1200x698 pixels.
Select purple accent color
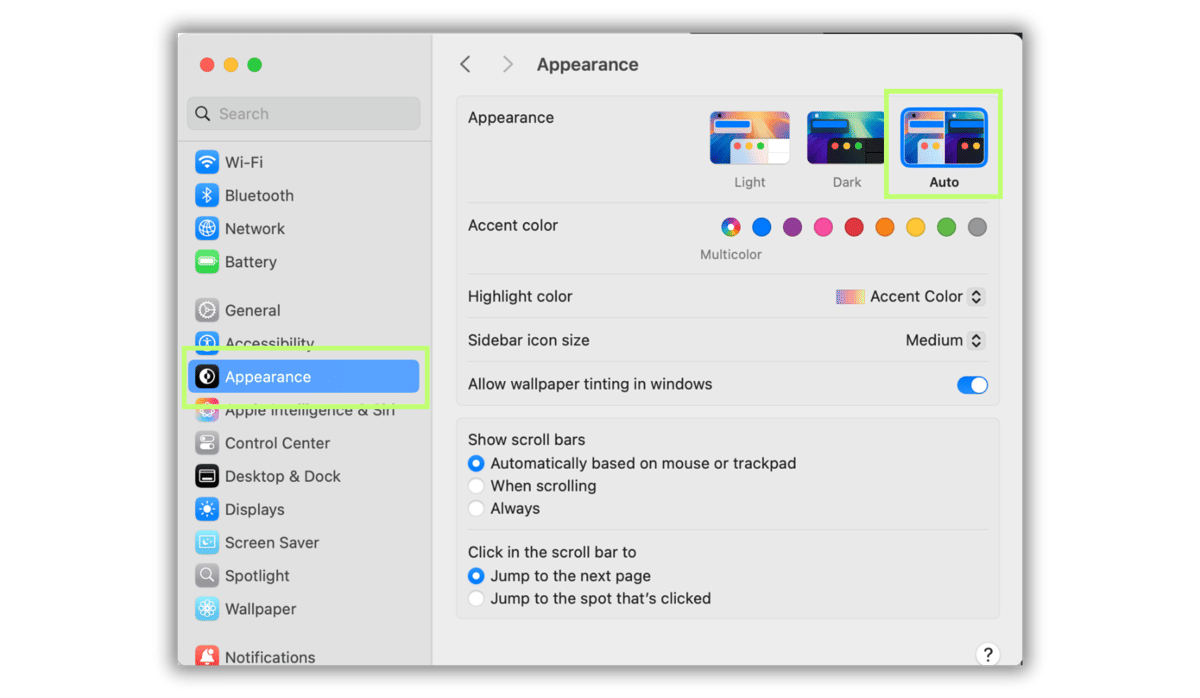[793, 227]
